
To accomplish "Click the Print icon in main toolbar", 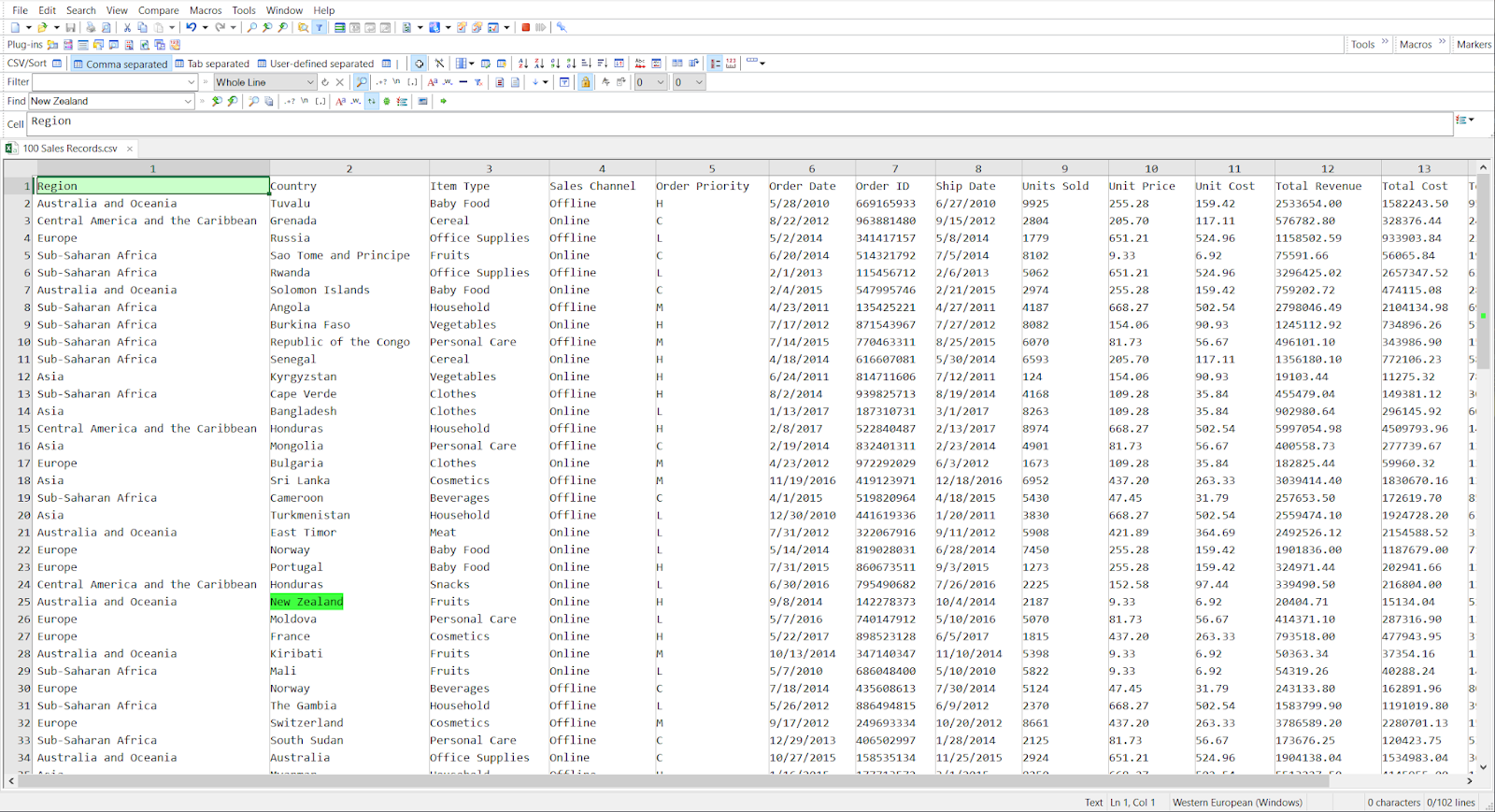I will 91,27.
